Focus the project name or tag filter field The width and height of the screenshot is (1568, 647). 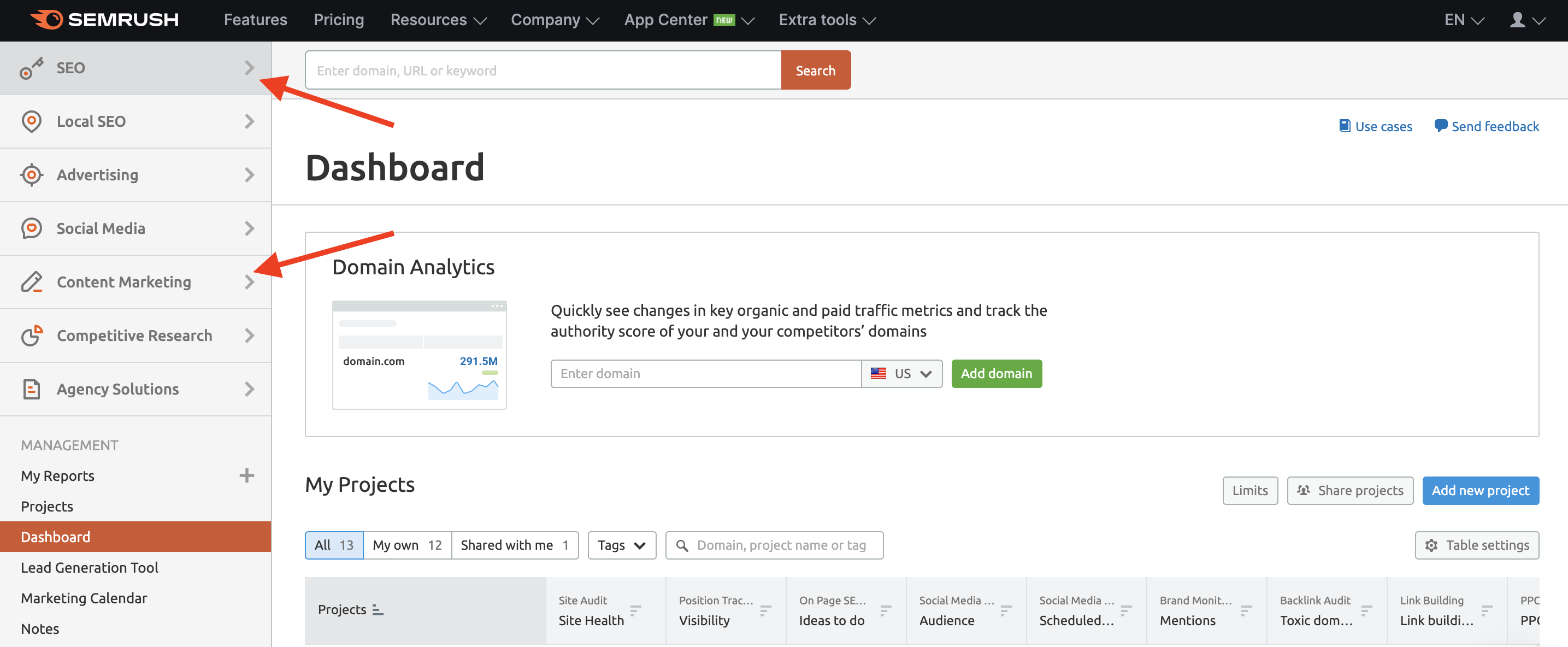coord(774,545)
